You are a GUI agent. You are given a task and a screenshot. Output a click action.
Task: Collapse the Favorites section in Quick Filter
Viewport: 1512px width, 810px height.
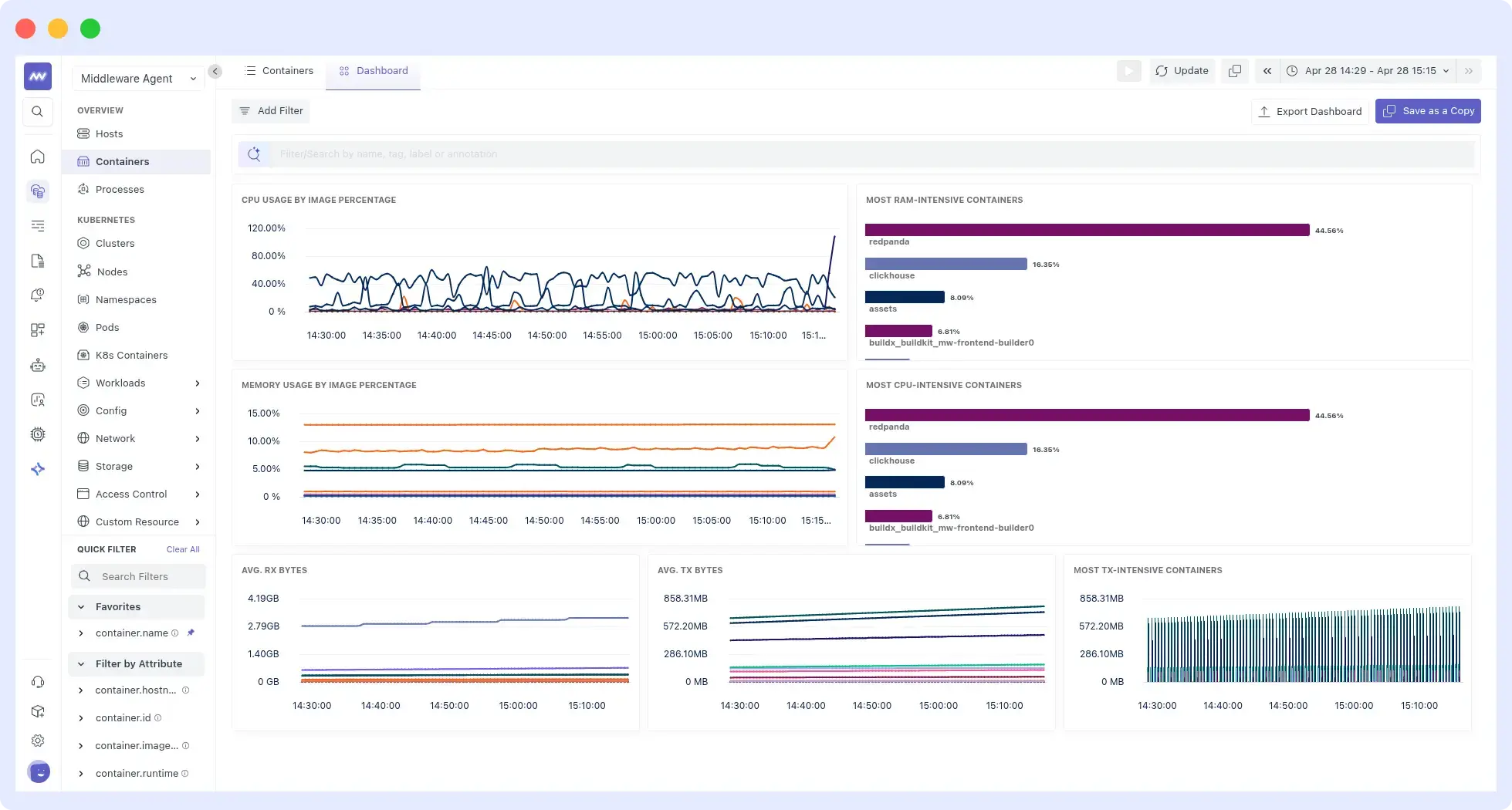click(81, 606)
